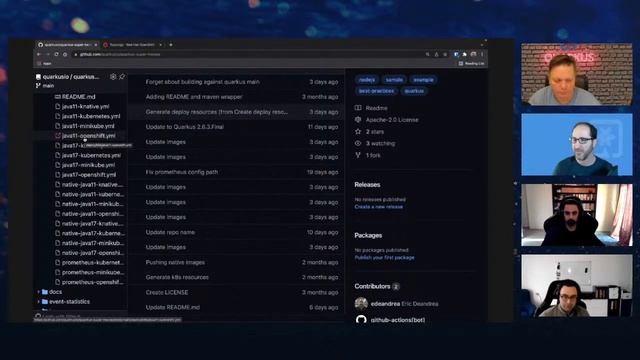Click the quarkus topic tag
This screenshot has width=640, height=360.
[414, 91]
